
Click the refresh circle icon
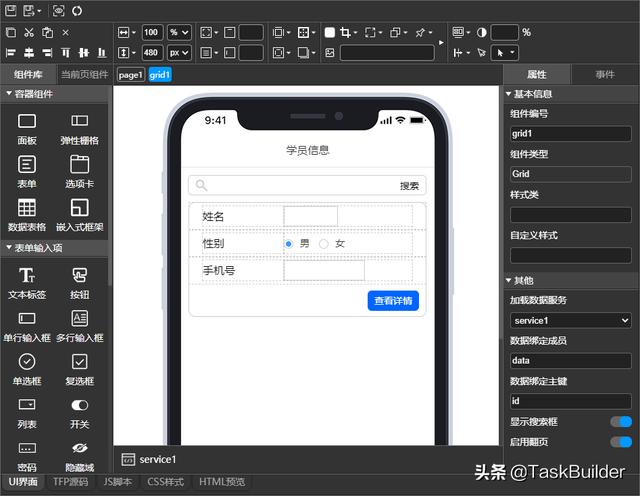[77, 11]
